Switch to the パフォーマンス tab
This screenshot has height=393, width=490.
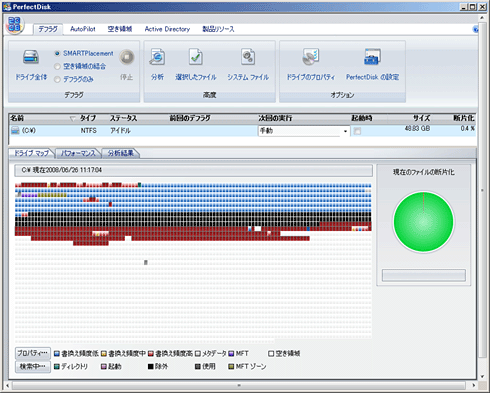[78, 153]
